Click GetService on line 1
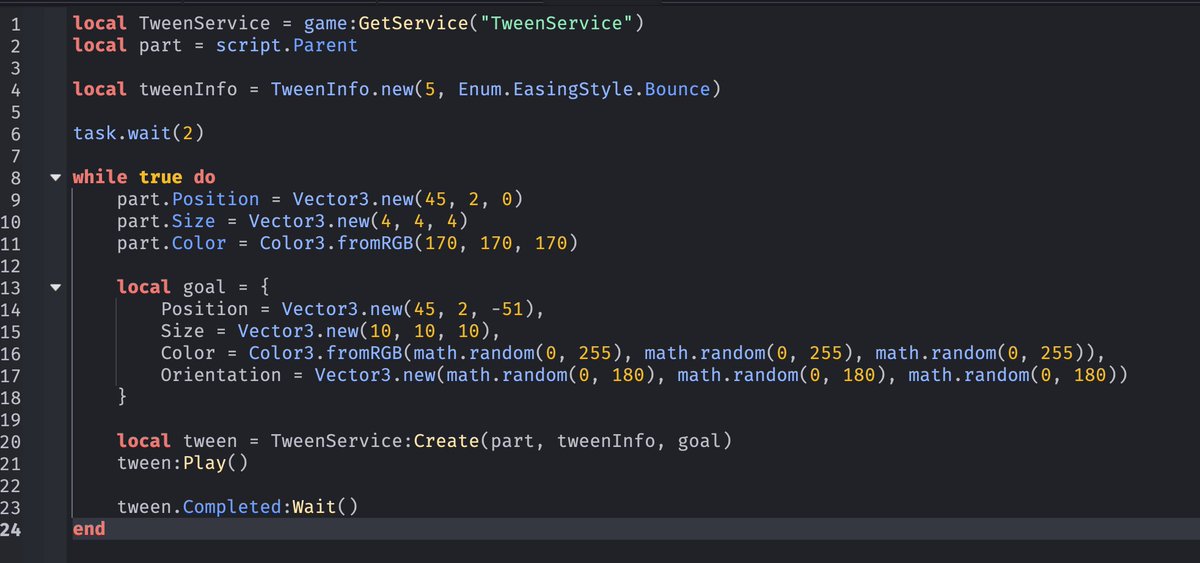Viewport: 1200px width, 563px height. (414, 23)
